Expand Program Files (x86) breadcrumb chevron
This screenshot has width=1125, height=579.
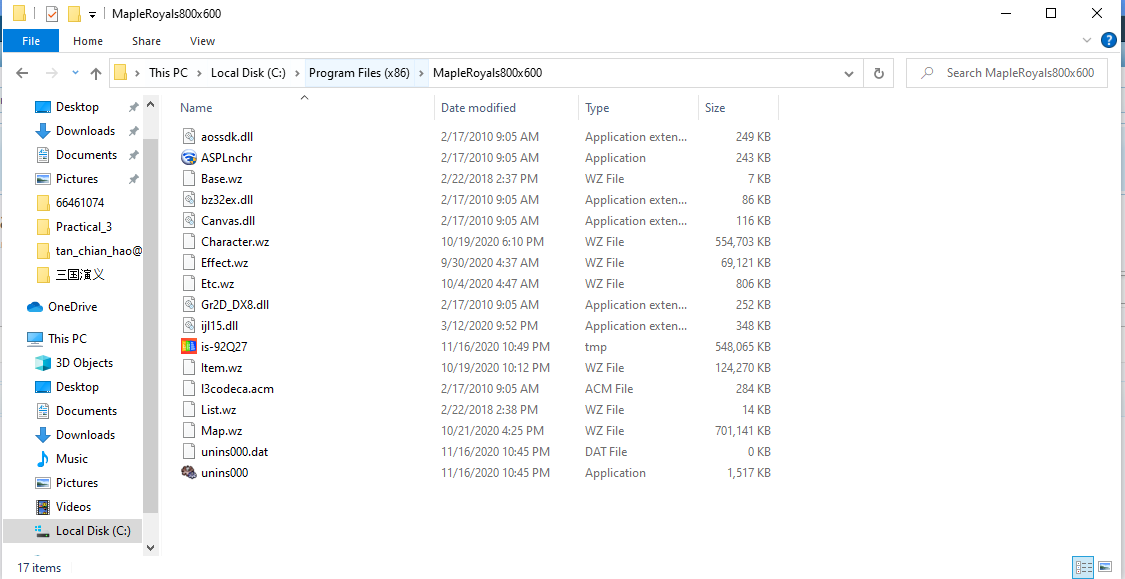pos(421,73)
